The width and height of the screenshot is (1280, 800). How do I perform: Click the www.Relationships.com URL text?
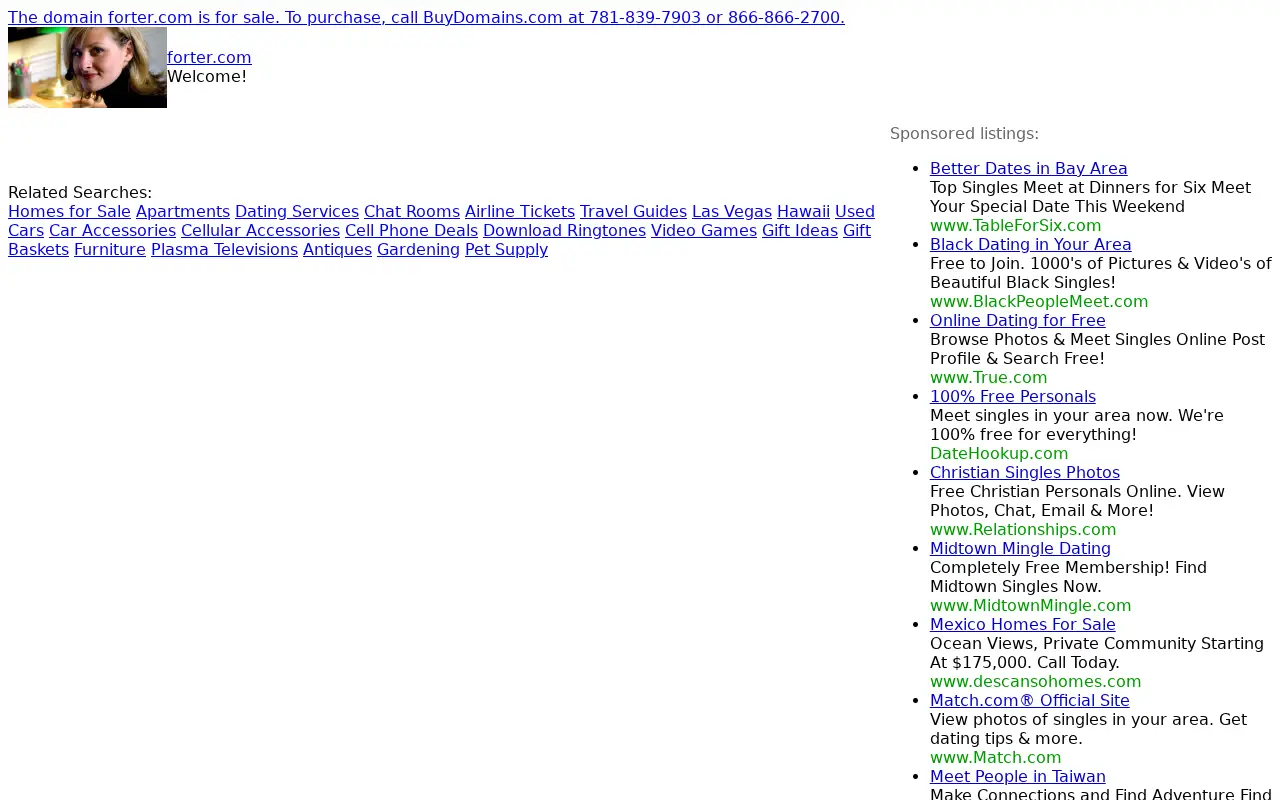[x=1023, y=529]
